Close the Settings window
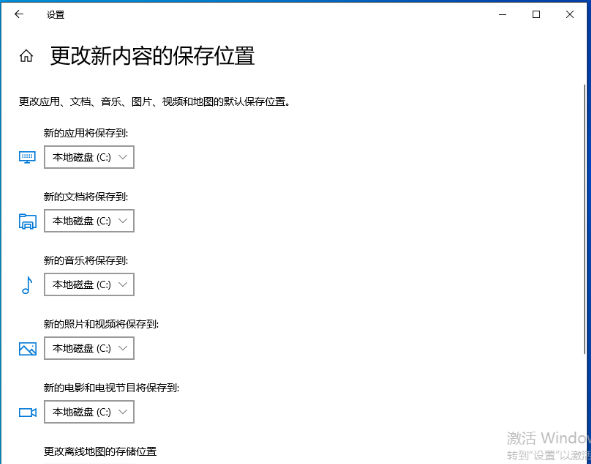This screenshot has height=464, width=591. tap(570, 14)
